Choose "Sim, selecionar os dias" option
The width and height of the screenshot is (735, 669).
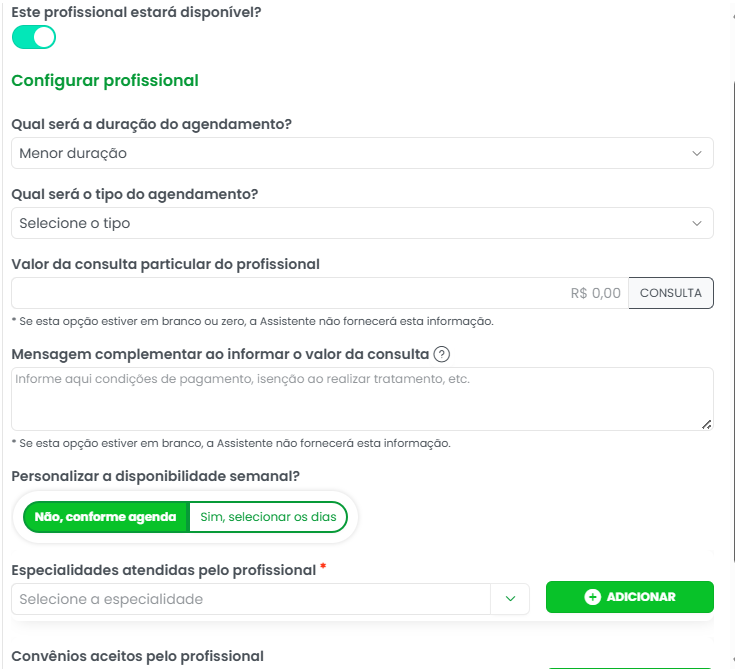268,517
